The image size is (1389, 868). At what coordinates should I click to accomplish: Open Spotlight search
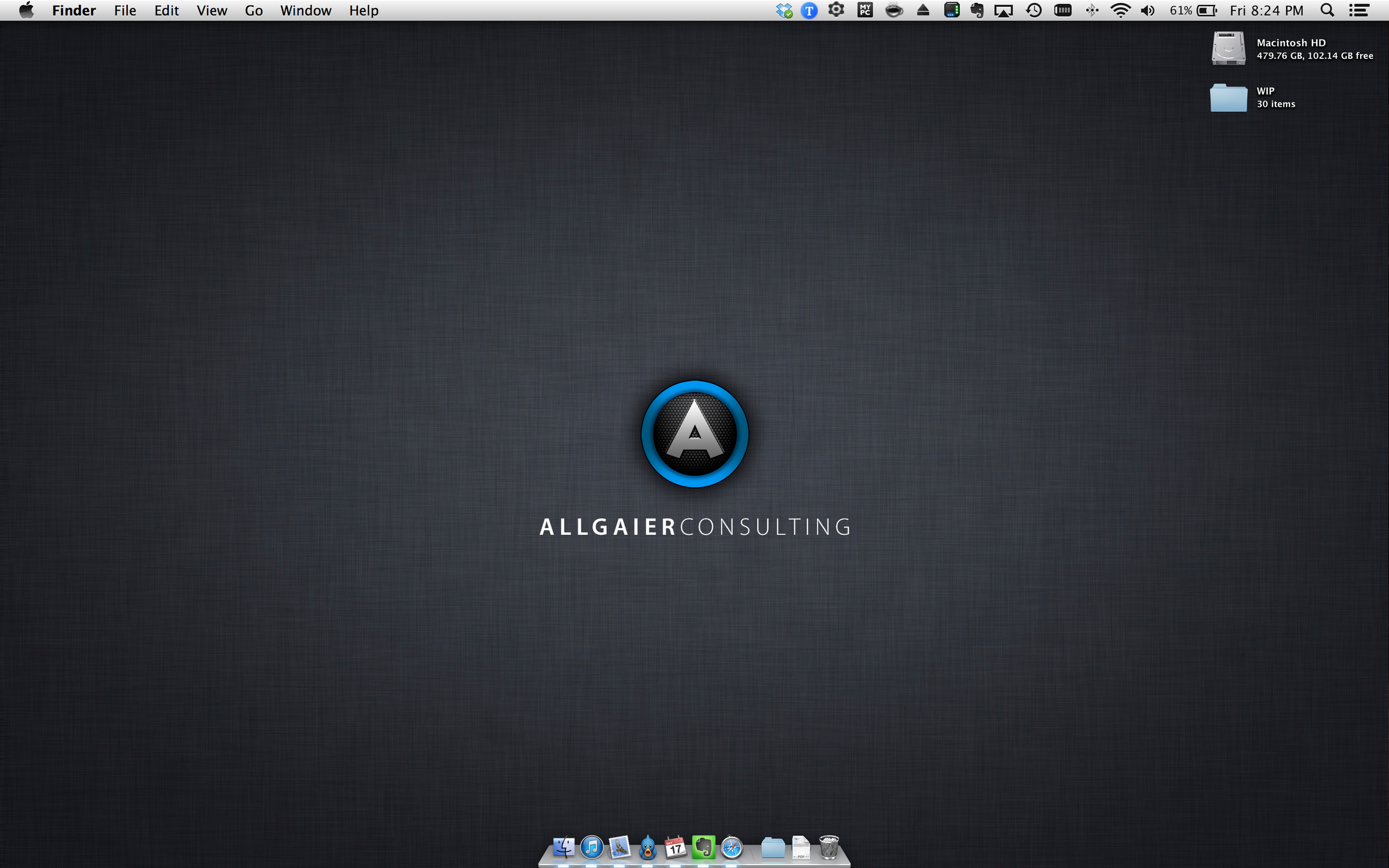pyautogui.click(x=1327, y=11)
